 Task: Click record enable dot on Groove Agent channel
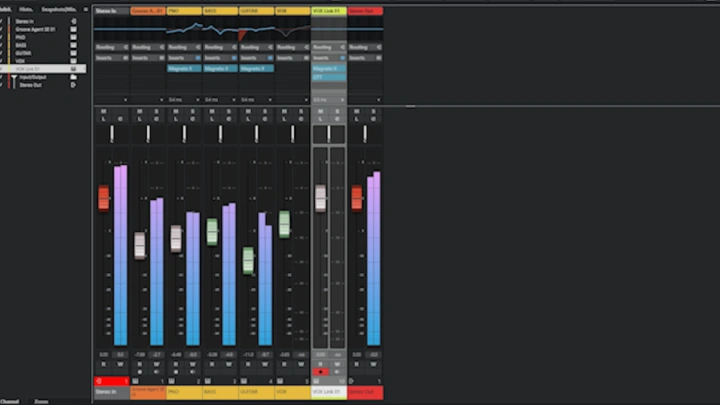(x=140, y=372)
